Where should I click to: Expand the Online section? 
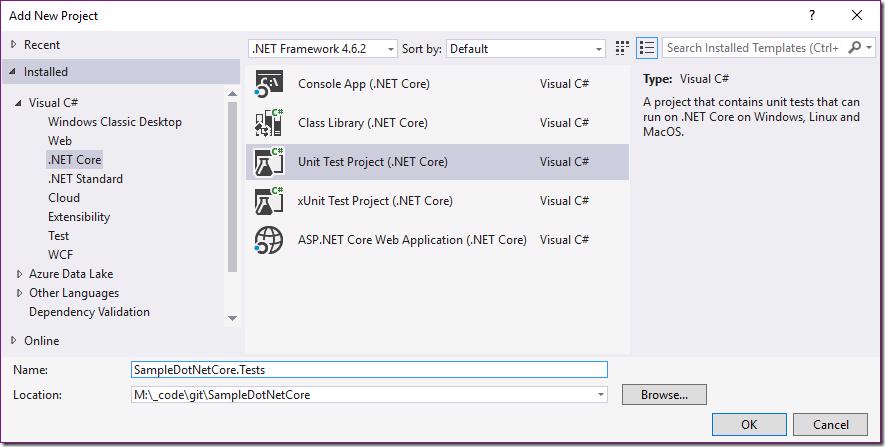tap(14, 340)
